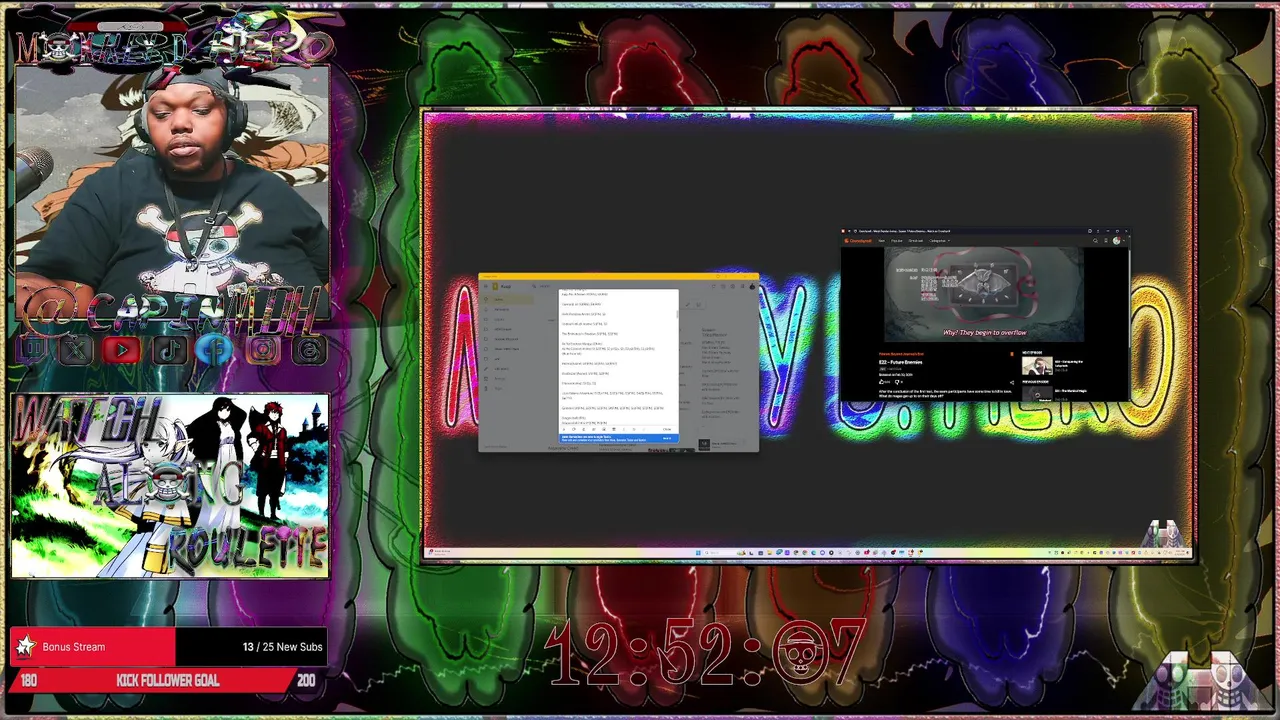Click the E22 - Future Enemies title
The width and height of the screenshot is (1280, 720).
900,362
